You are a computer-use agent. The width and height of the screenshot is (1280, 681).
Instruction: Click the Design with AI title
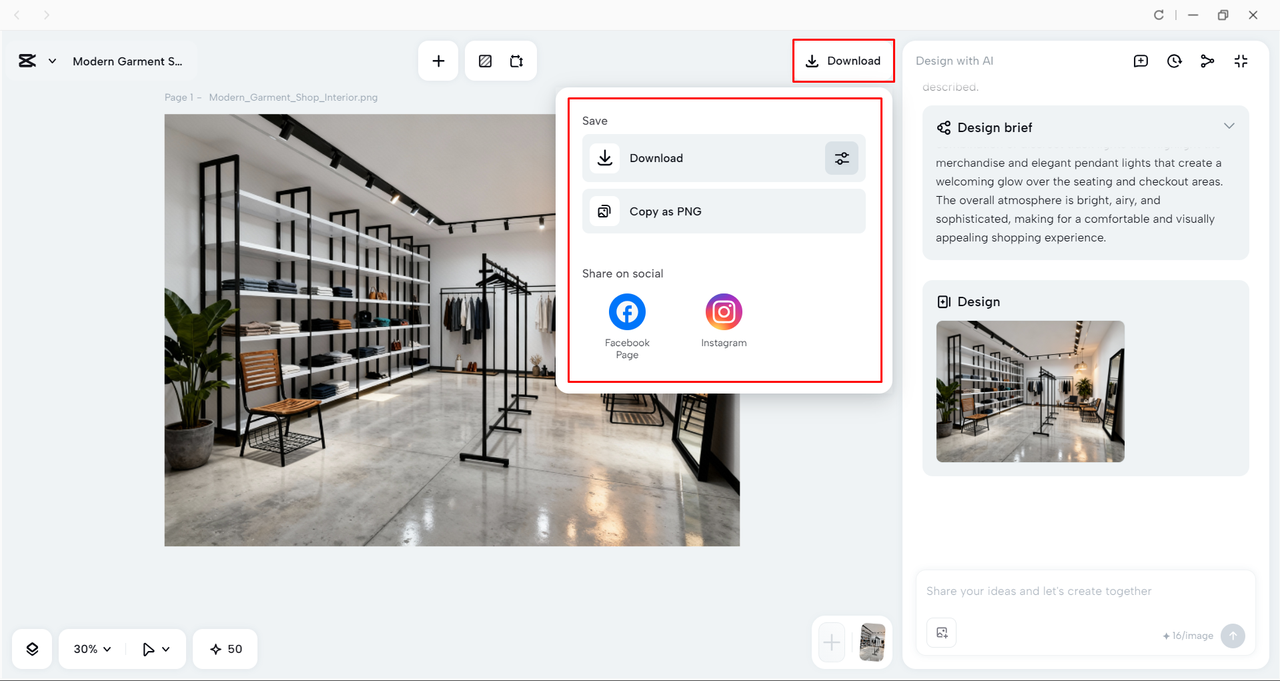[955, 61]
